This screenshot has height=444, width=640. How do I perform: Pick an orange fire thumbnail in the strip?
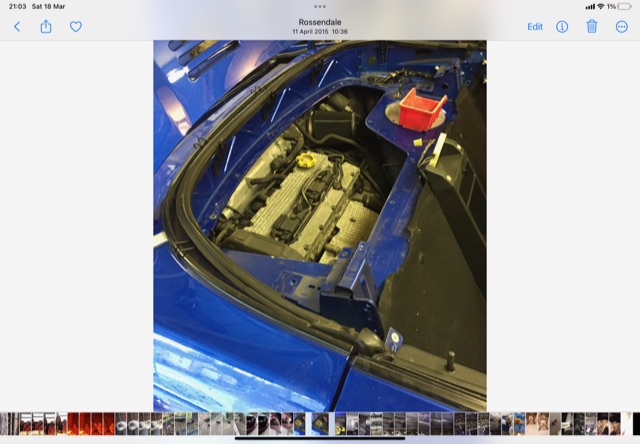coord(75,423)
